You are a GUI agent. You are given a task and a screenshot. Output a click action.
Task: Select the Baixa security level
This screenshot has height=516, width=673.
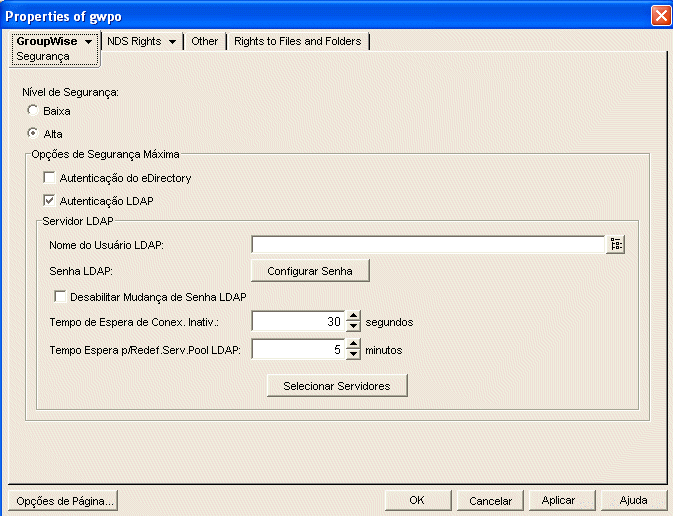pos(33,110)
